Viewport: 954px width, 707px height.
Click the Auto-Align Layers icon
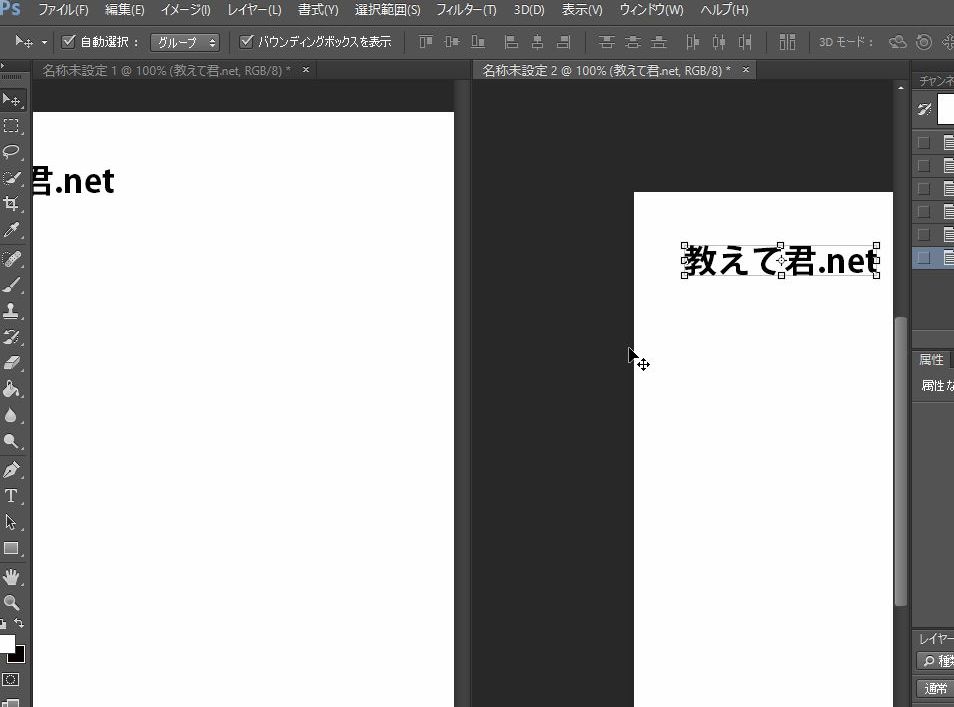tap(787, 42)
